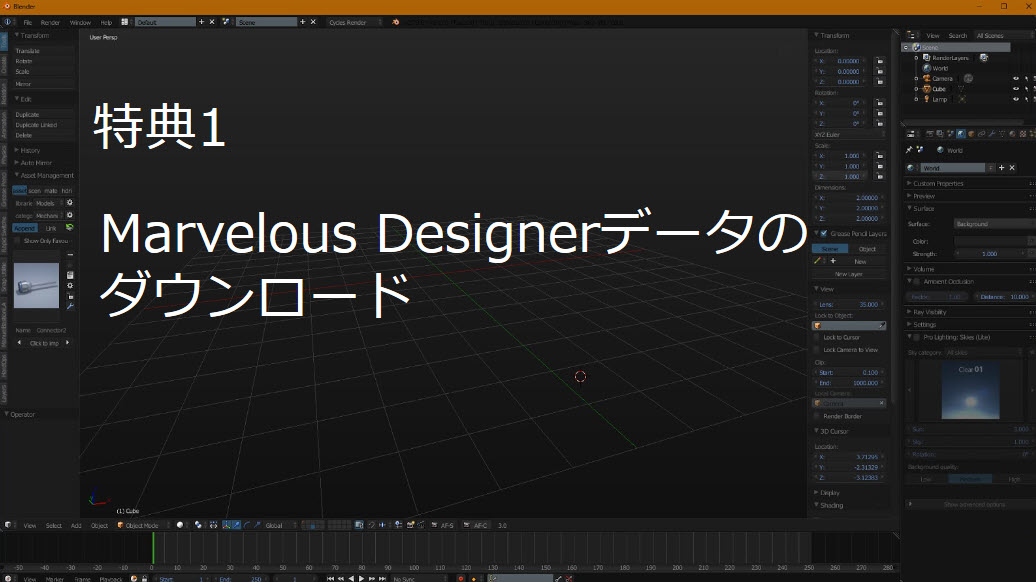
Task: Jump to the timeline end frame
Action: tap(383, 579)
